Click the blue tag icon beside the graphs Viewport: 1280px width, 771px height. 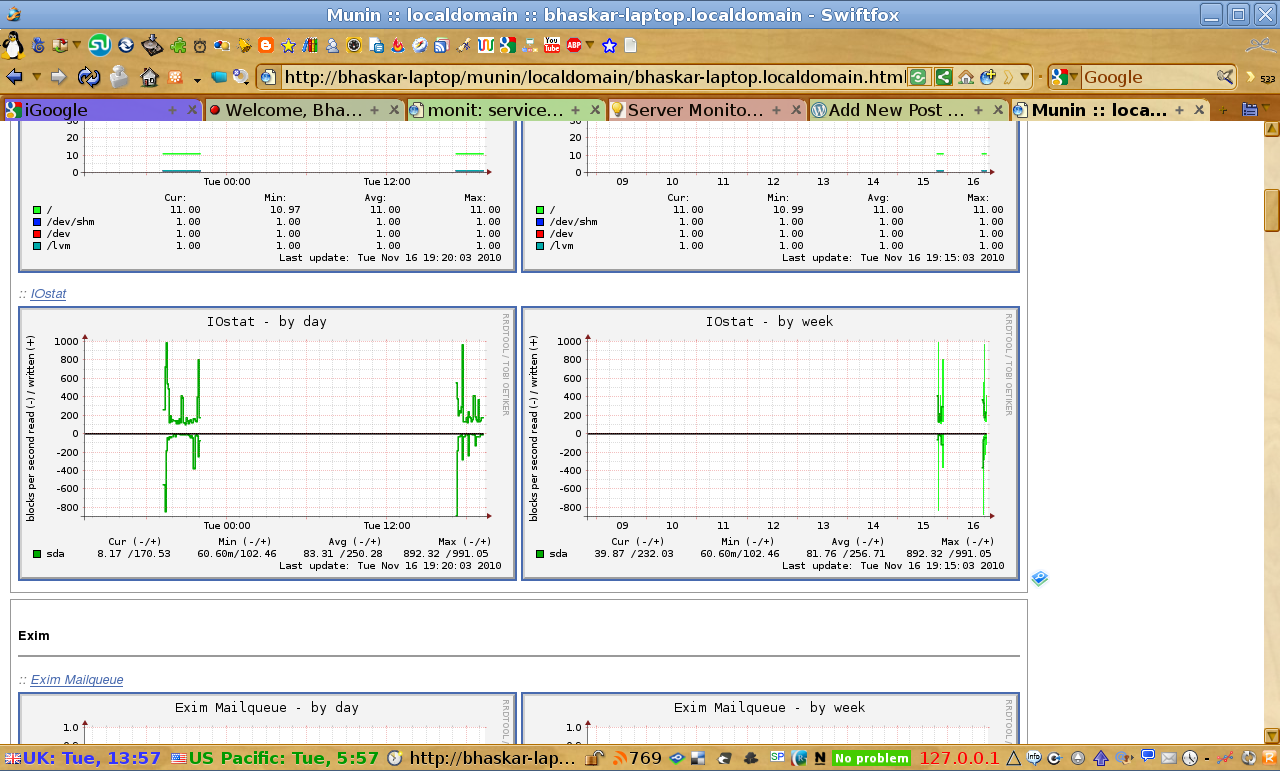click(1040, 578)
